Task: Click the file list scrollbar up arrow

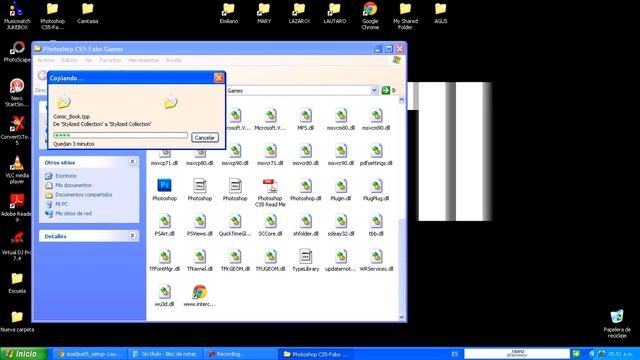Action: pyautogui.click(x=401, y=100)
